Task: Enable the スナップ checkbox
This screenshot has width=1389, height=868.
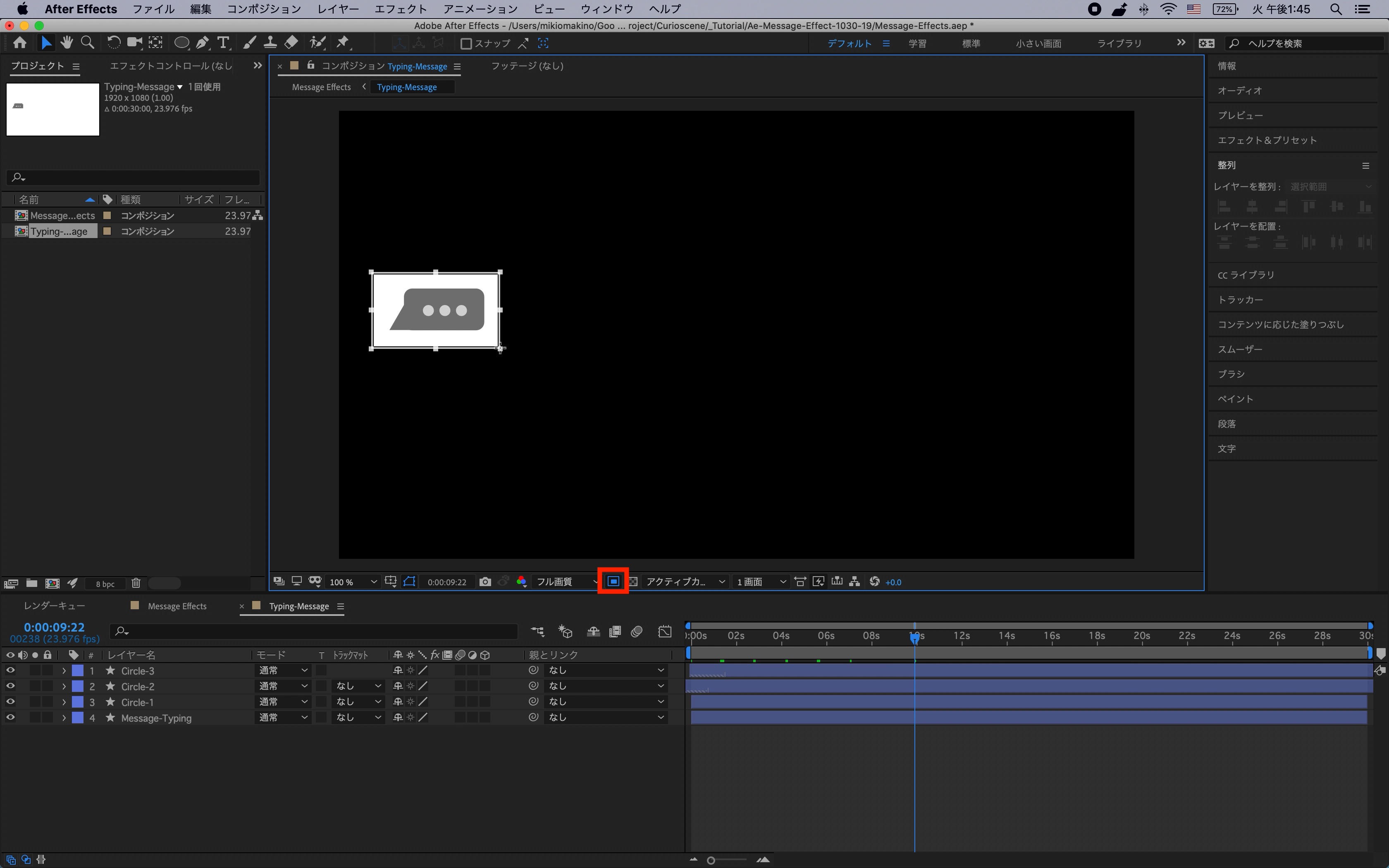Action: (466, 44)
